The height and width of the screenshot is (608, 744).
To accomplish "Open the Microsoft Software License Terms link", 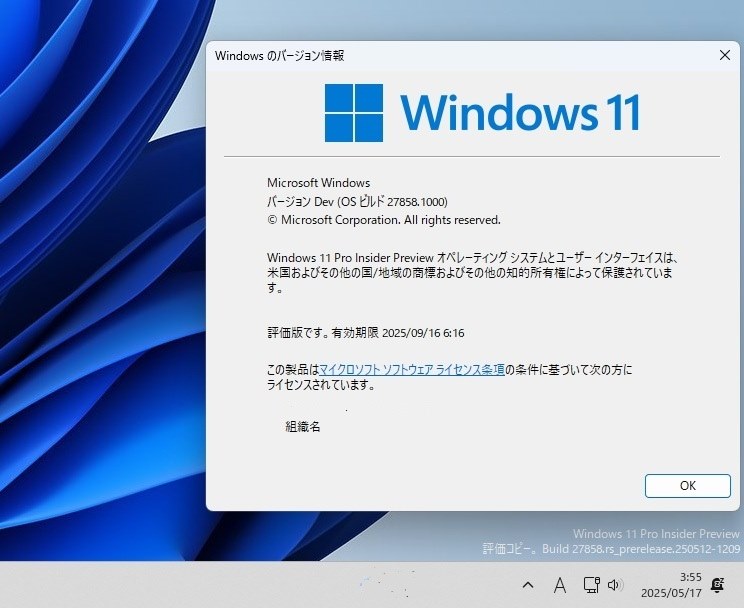I will [411, 369].
